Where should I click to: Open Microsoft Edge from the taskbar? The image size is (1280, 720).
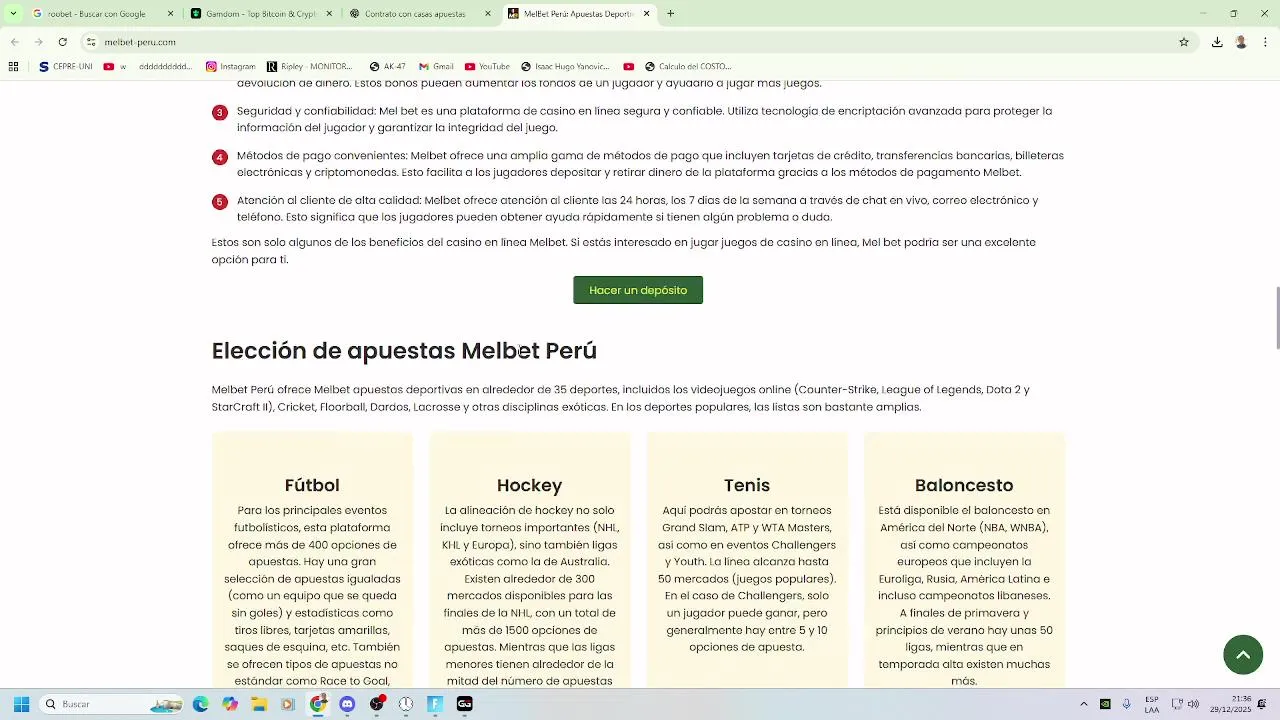201,704
